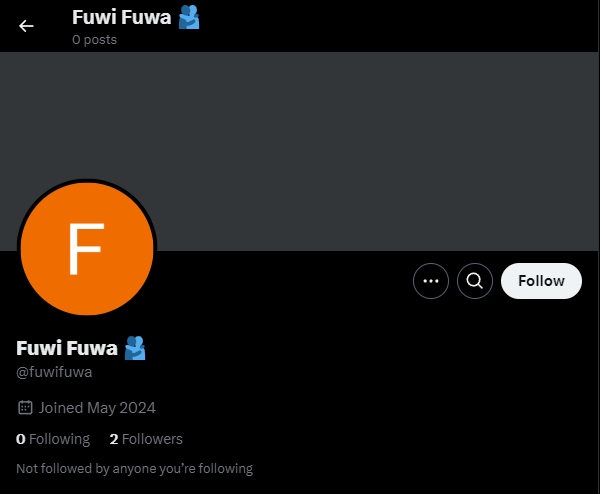Click the magnifier search profile icon

(475, 281)
